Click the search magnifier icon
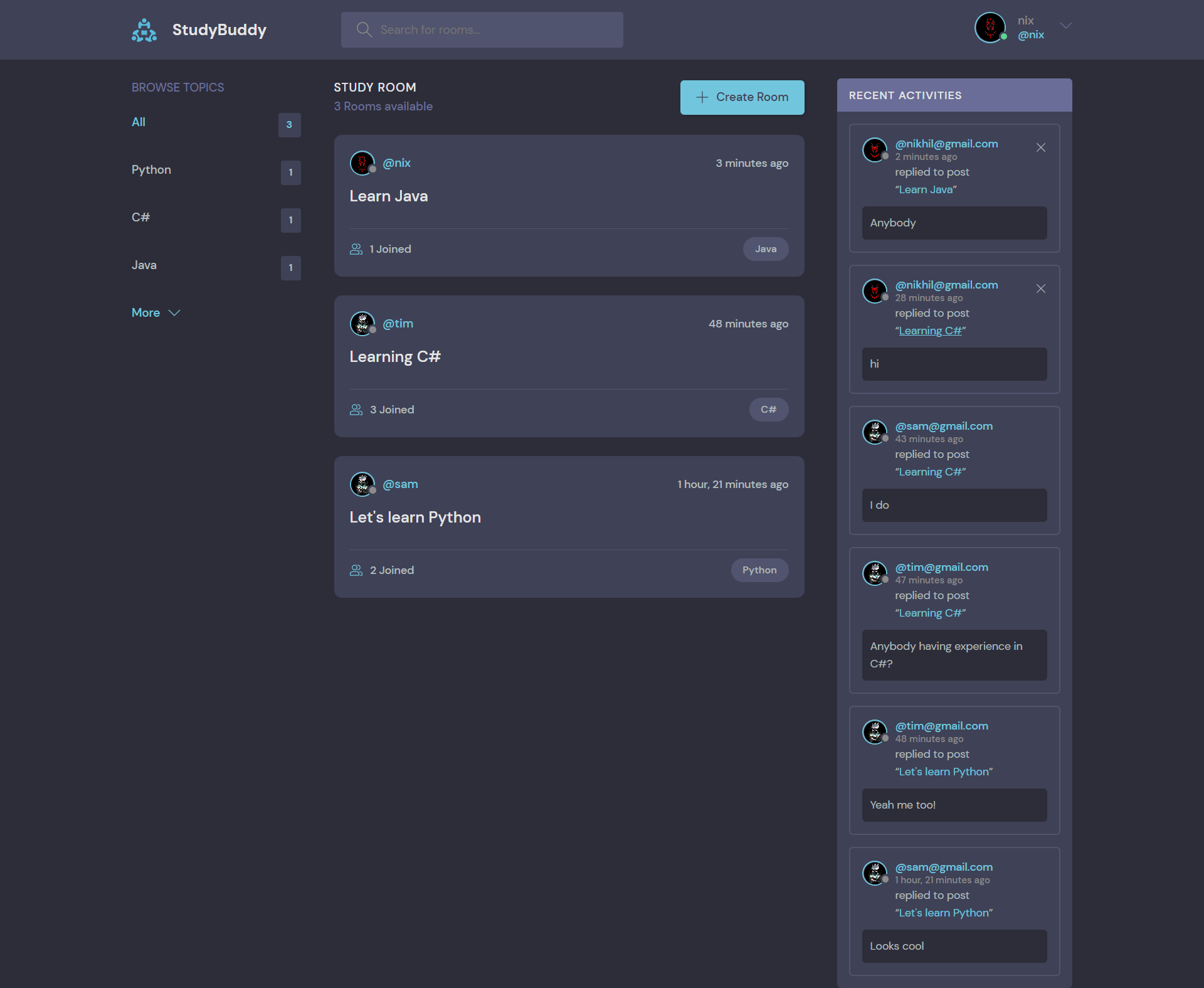The image size is (1204, 988). click(x=364, y=29)
